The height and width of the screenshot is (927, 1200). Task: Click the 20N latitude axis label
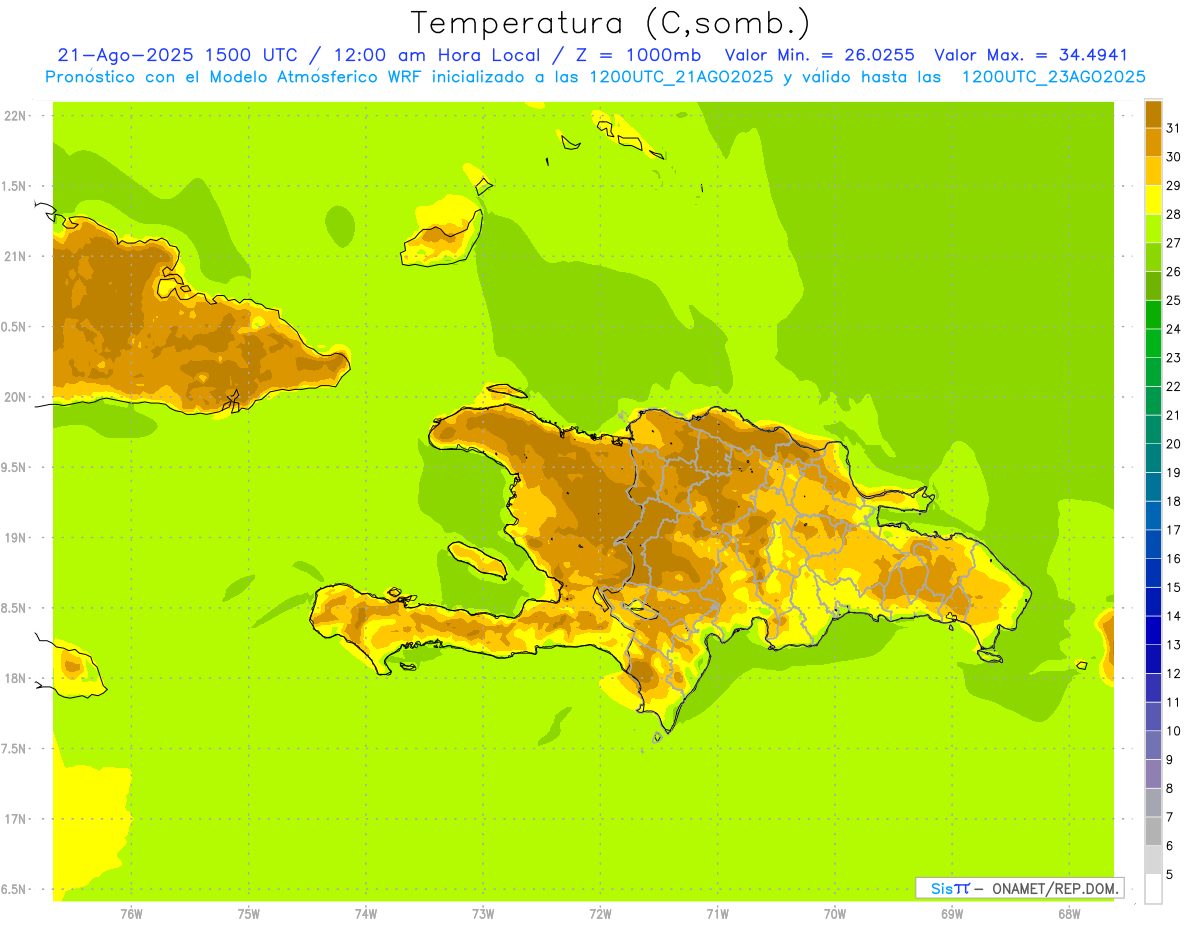(x=15, y=397)
